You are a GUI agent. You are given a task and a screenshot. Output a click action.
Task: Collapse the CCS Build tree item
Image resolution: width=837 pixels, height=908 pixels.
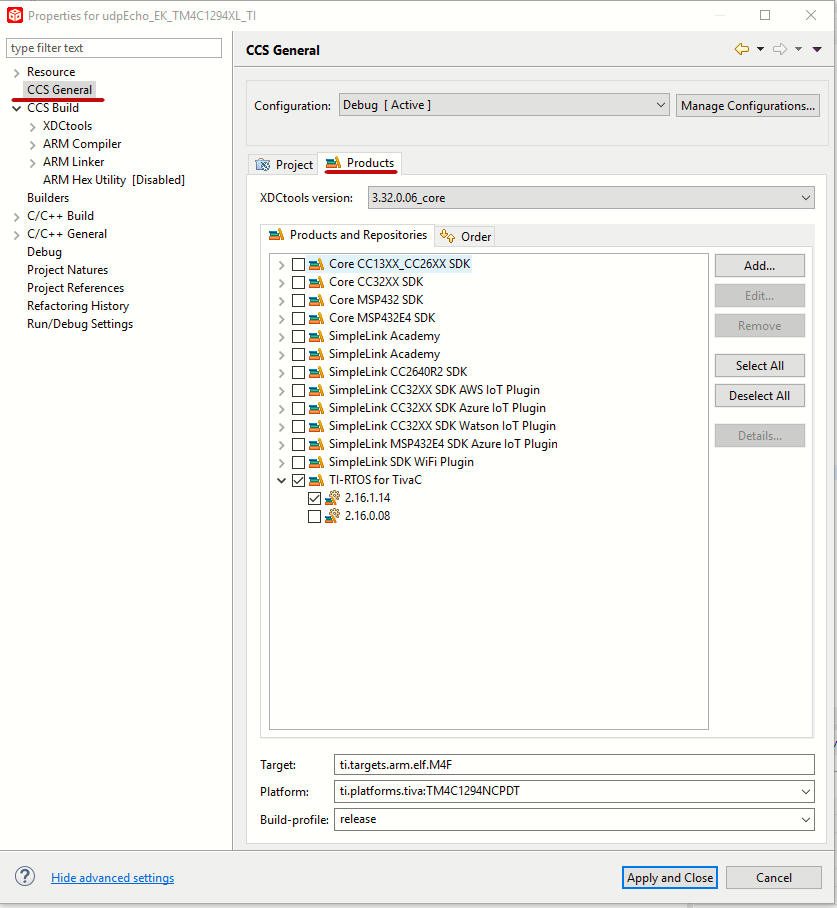(16, 108)
